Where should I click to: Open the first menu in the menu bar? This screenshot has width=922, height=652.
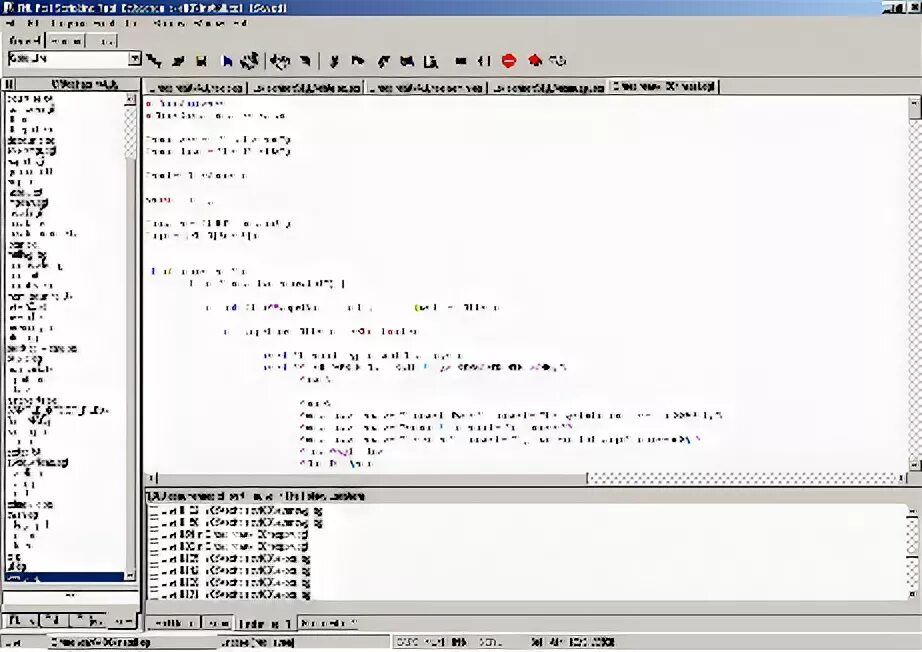(11, 24)
